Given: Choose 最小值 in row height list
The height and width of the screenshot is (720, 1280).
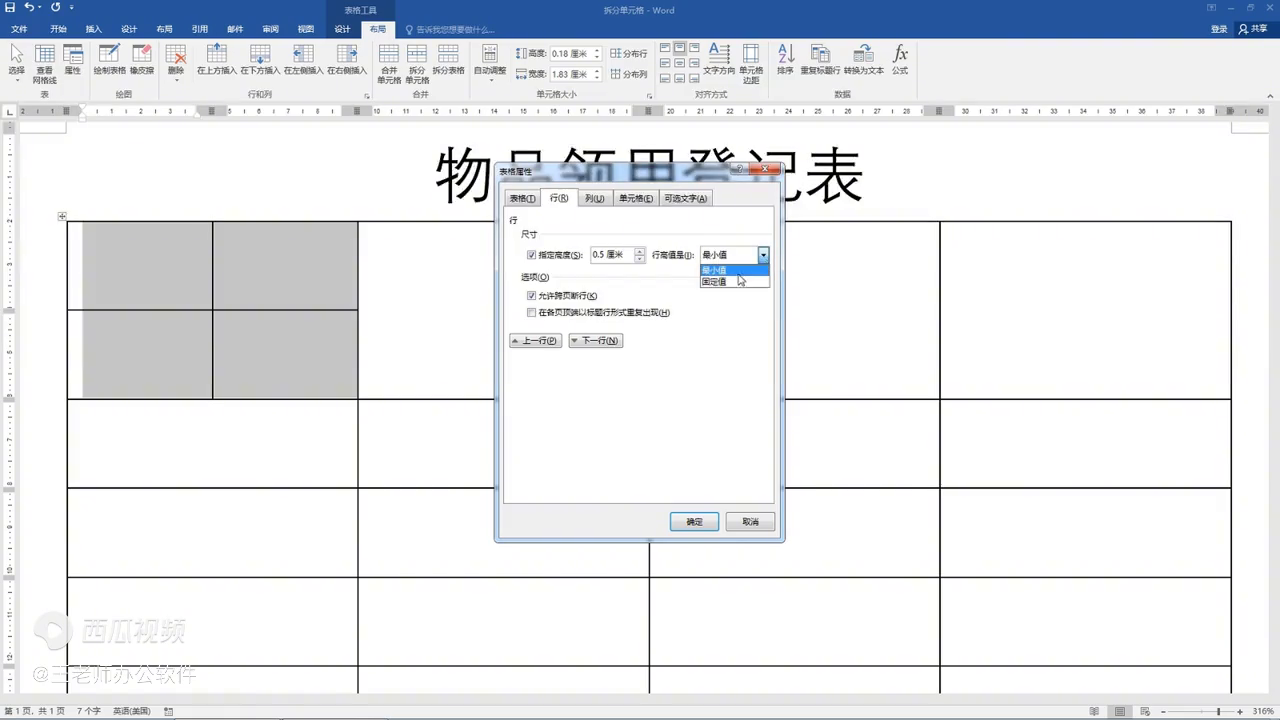Looking at the screenshot, I should tap(735, 270).
